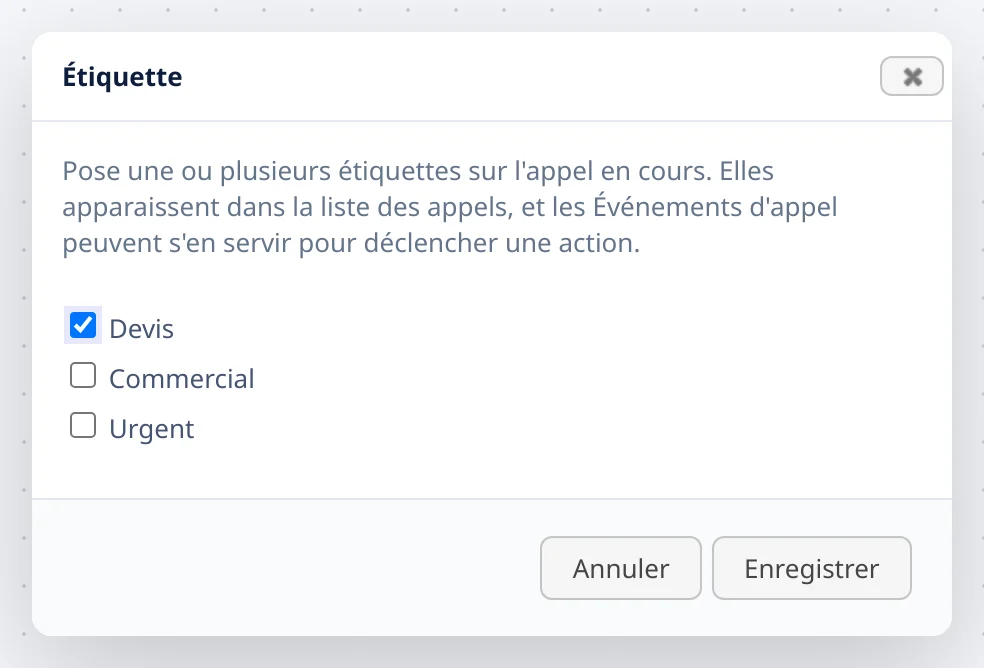
Task: Click empty footer area left of Annuler
Action: click(282, 568)
